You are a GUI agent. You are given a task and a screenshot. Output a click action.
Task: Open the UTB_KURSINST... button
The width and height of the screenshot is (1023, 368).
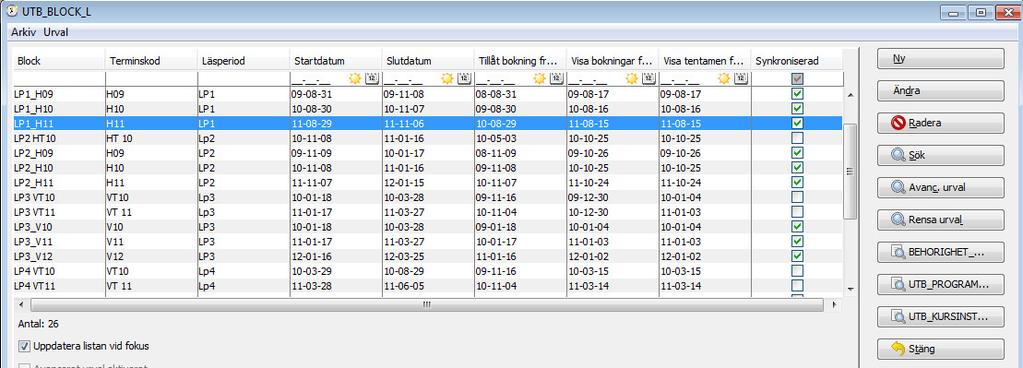940,316
